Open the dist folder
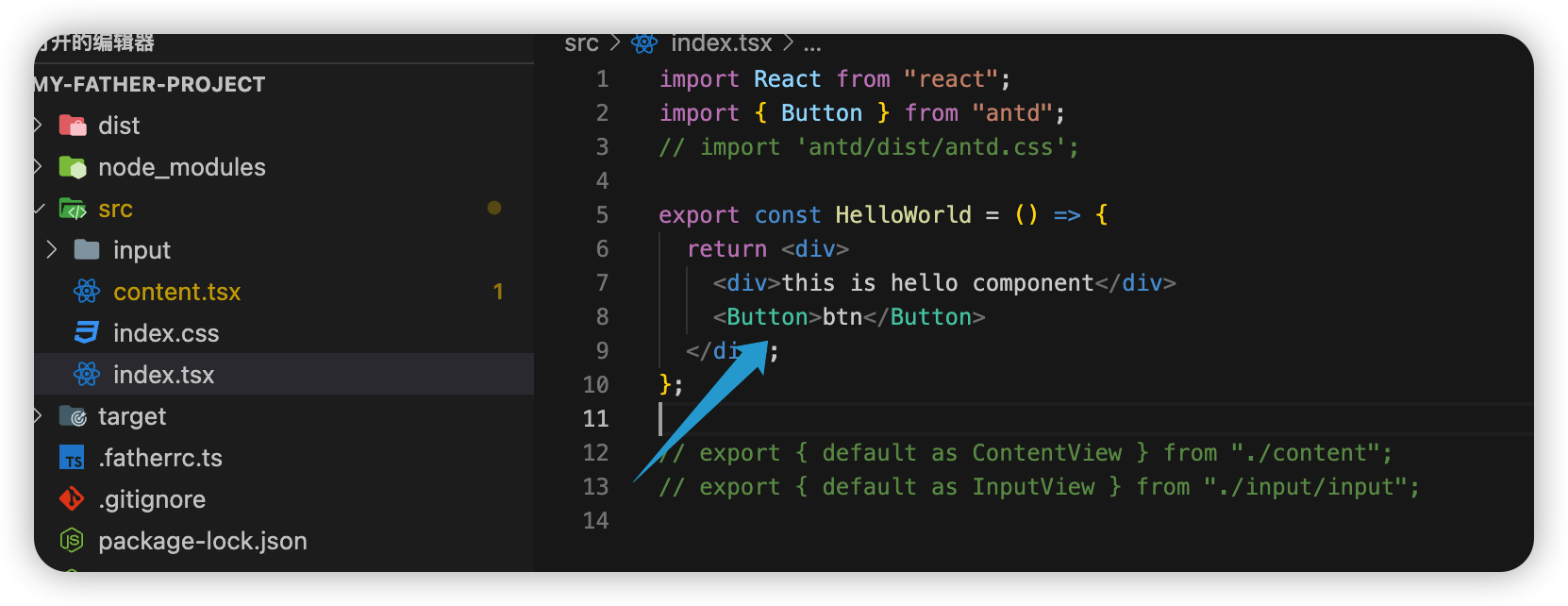 pos(119,126)
